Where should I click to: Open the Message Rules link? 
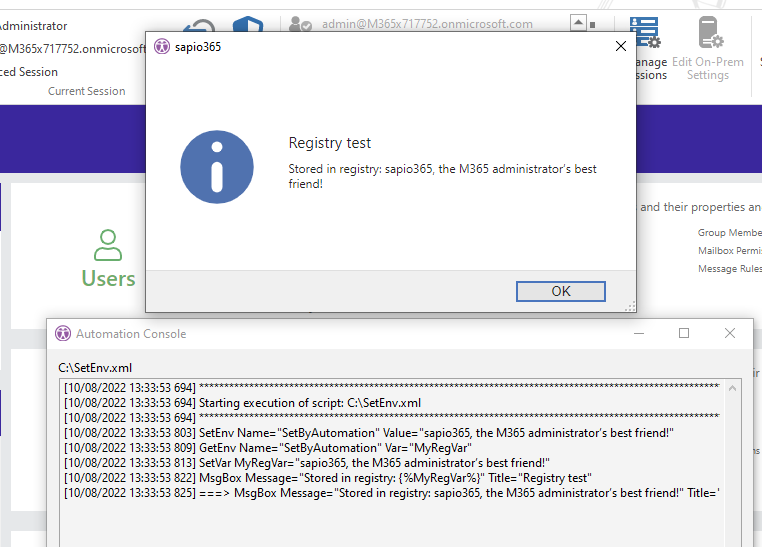click(x=729, y=269)
